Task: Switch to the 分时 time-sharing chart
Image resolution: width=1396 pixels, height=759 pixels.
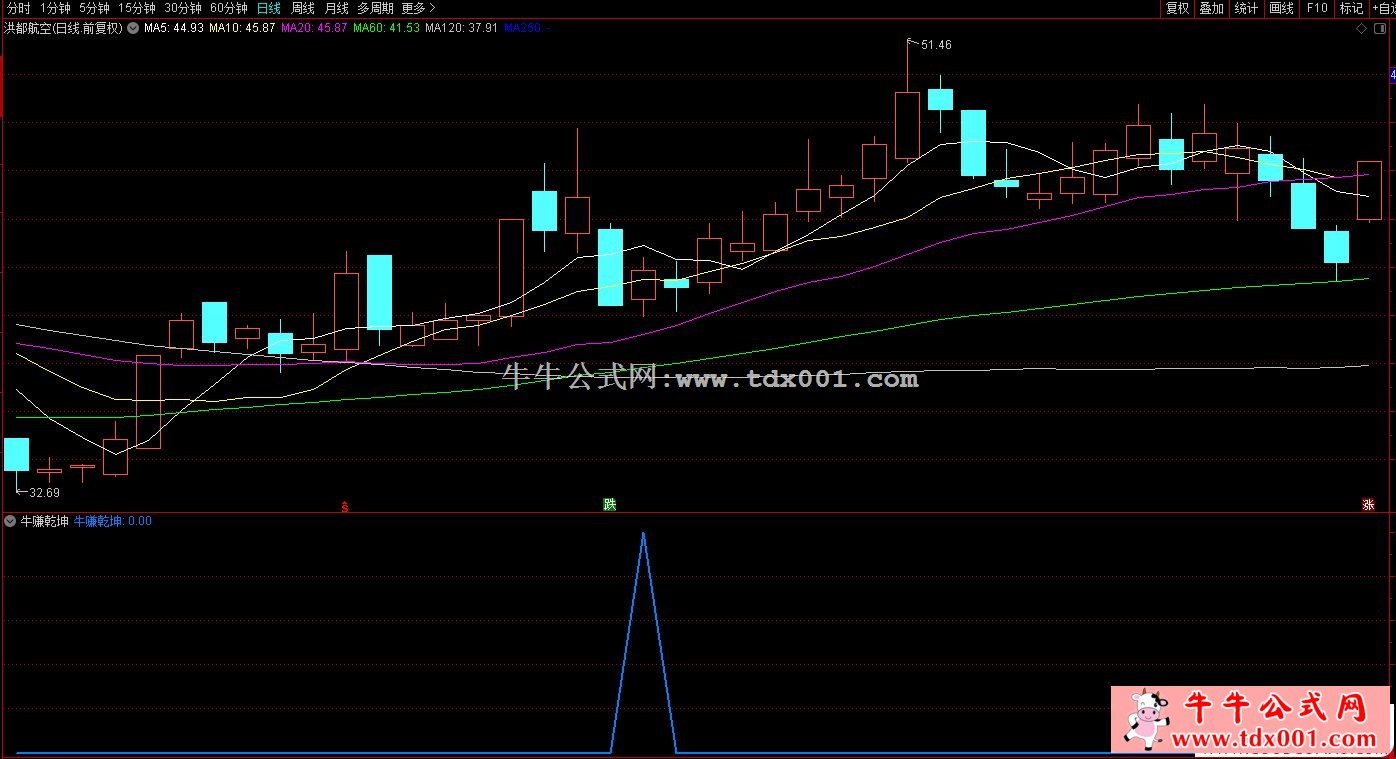Action: click(18, 8)
